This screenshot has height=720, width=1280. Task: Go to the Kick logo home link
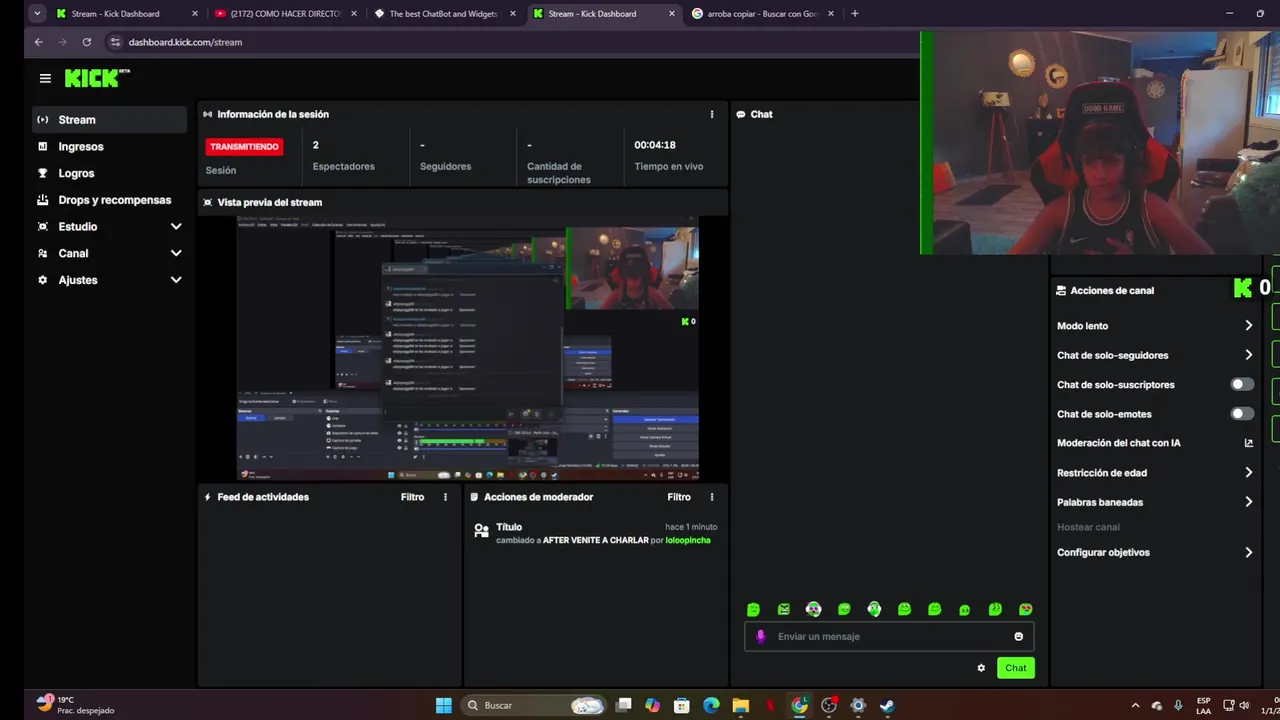point(97,78)
